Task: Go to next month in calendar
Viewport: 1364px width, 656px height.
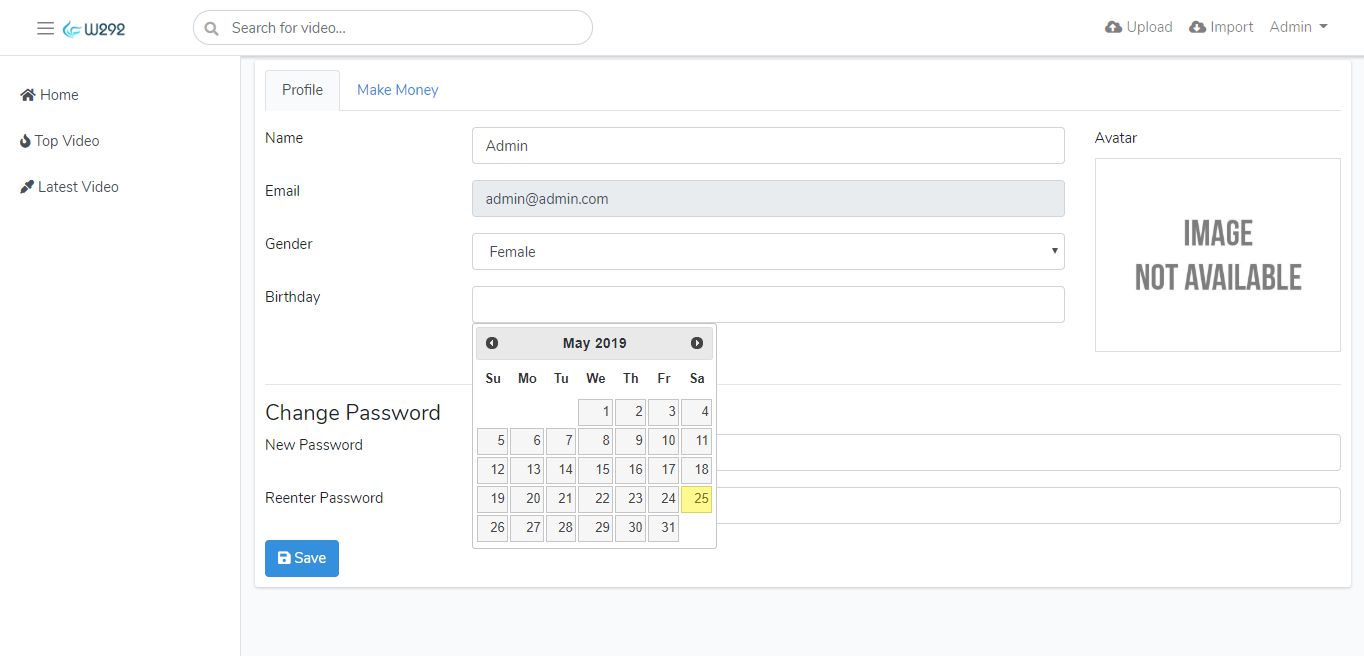Action: [697, 343]
